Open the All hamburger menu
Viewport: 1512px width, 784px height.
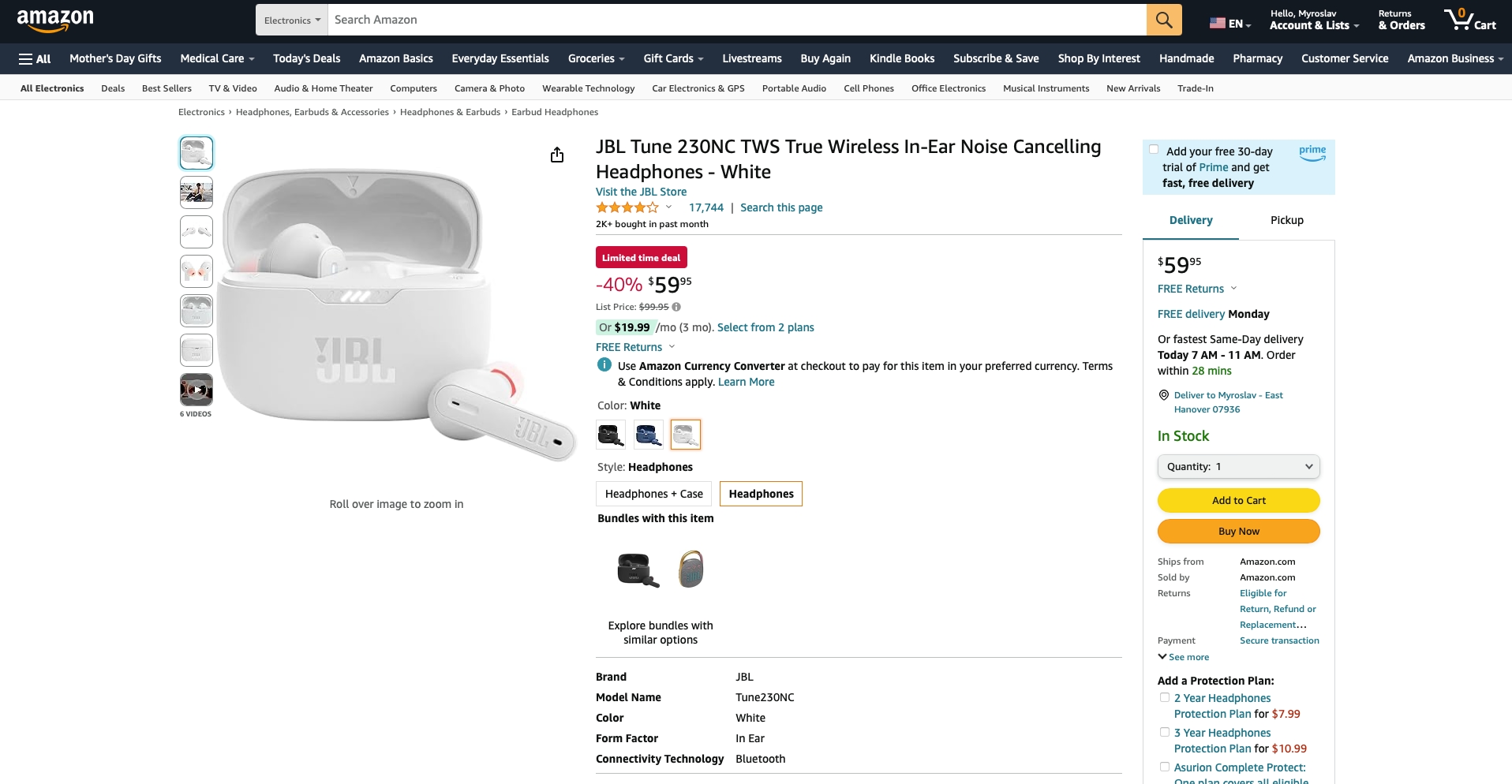[35, 59]
